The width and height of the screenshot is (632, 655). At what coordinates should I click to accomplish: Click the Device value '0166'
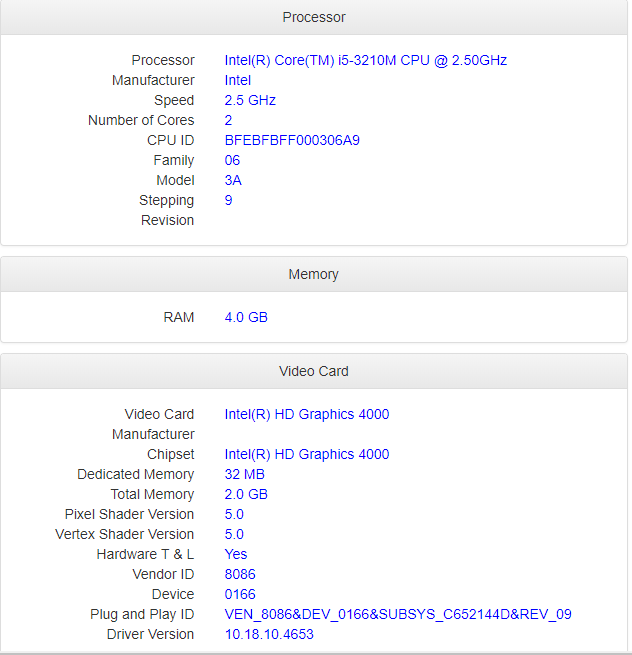pos(240,594)
